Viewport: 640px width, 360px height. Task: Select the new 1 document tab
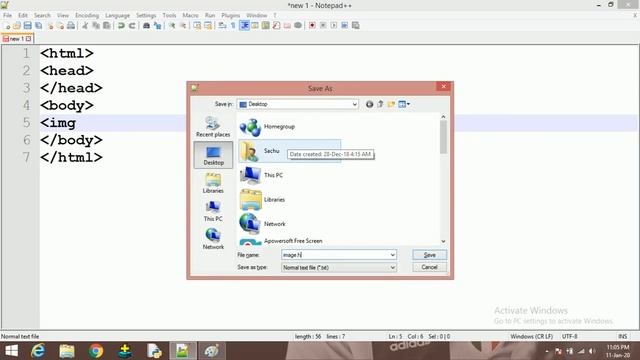(17, 39)
